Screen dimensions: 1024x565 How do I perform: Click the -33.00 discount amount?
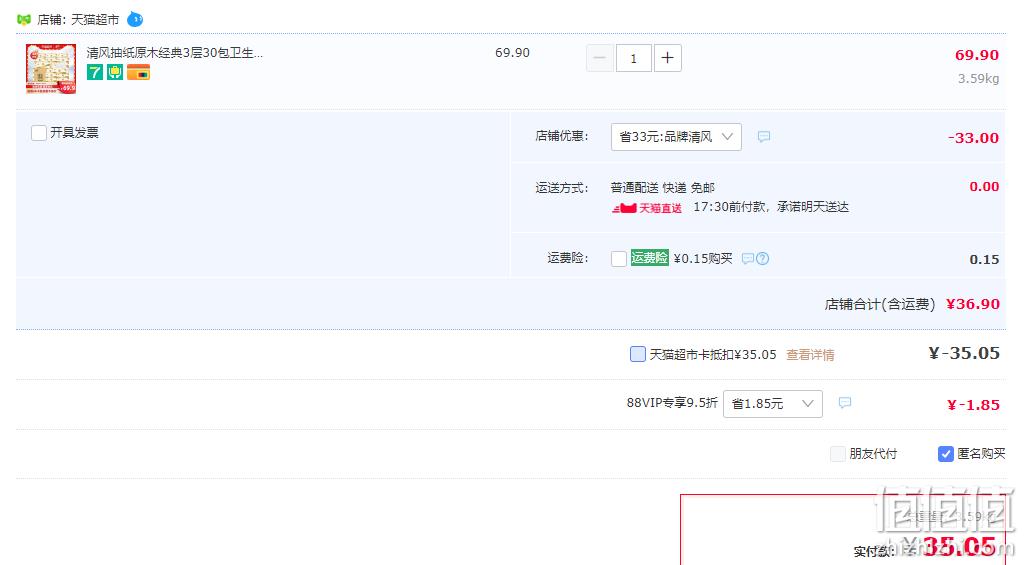[x=973, y=138]
